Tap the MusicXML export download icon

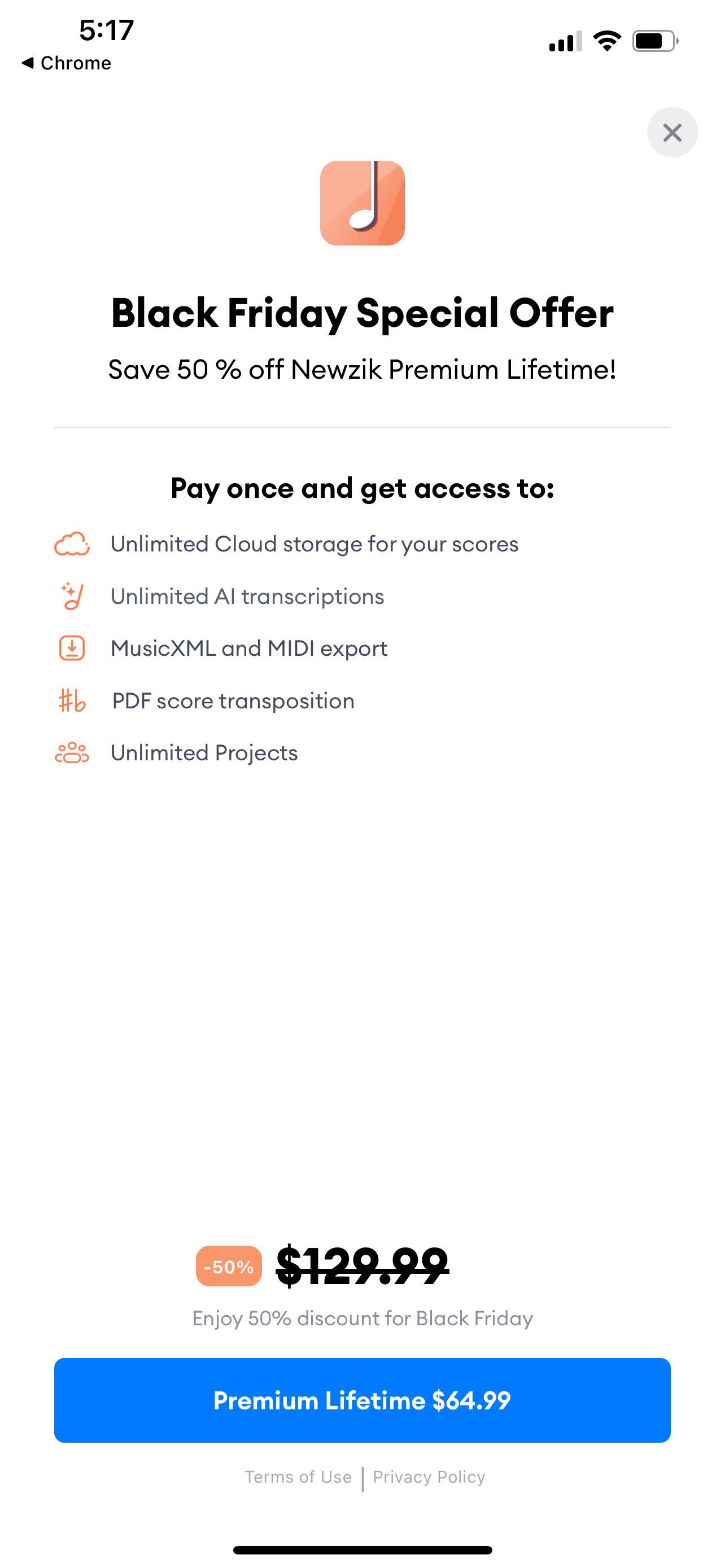tap(72, 649)
